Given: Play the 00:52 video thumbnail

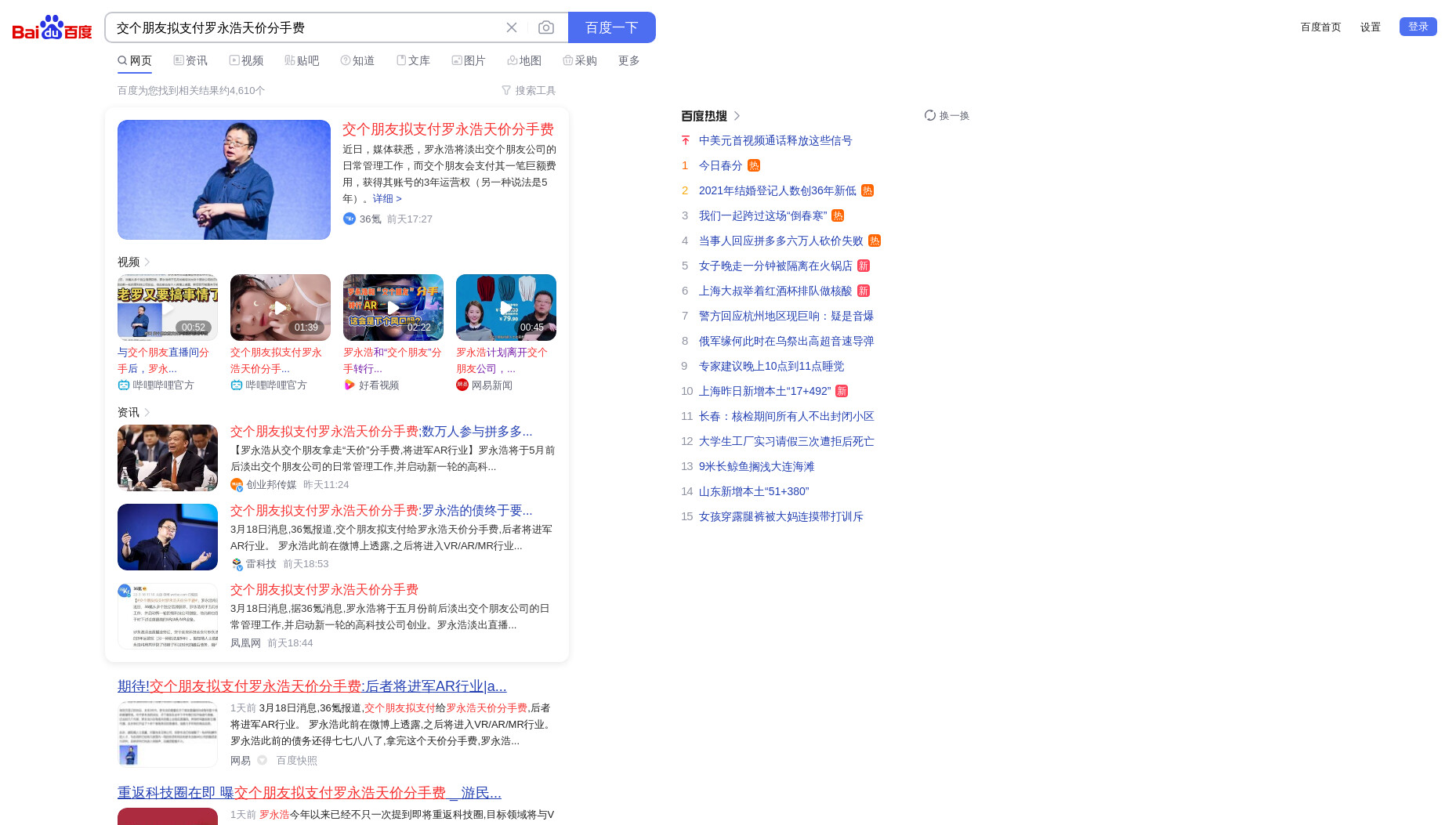Looking at the screenshot, I should tap(168, 307).
